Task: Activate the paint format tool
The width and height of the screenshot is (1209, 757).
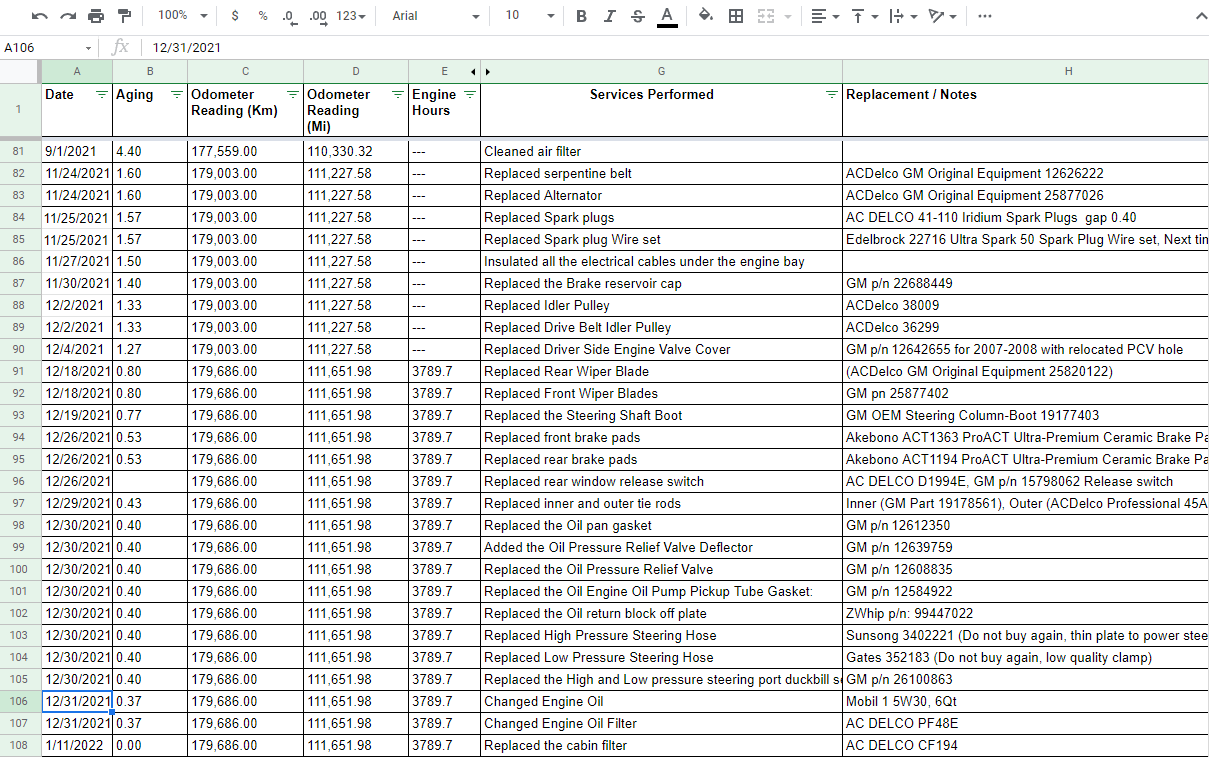Action: (124, 16)
